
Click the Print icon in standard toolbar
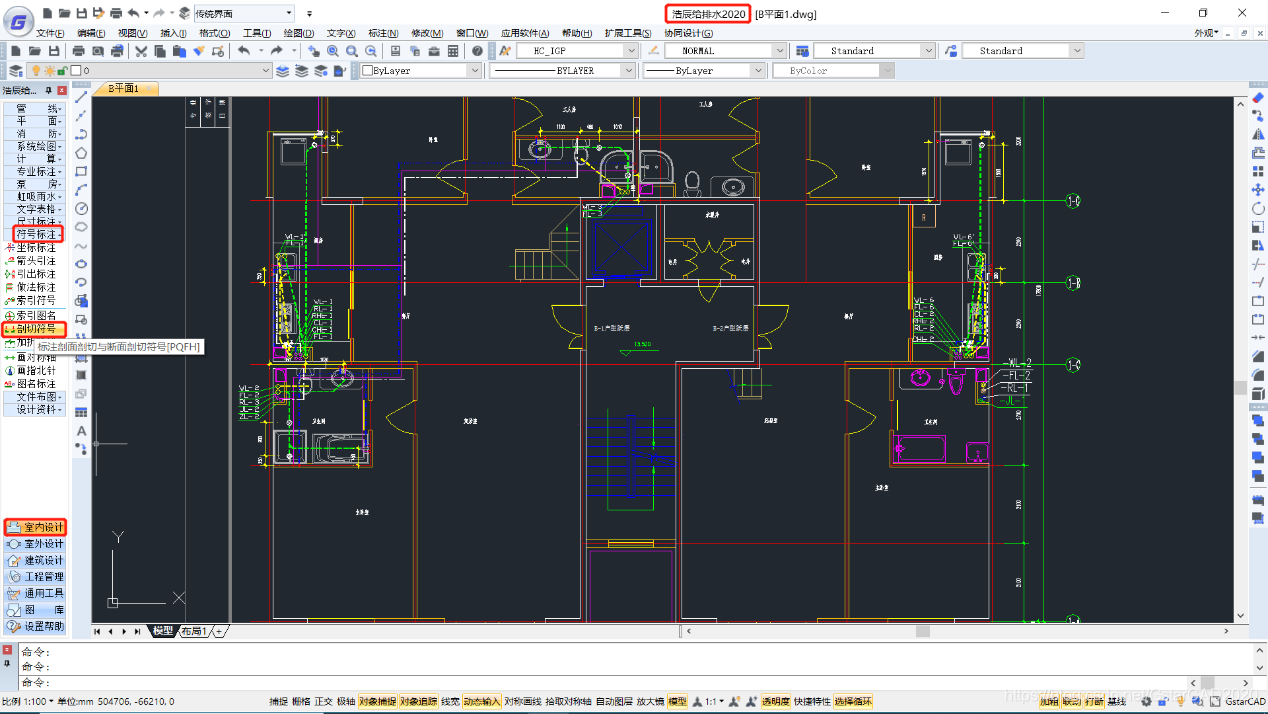click(x=78, y=51)
